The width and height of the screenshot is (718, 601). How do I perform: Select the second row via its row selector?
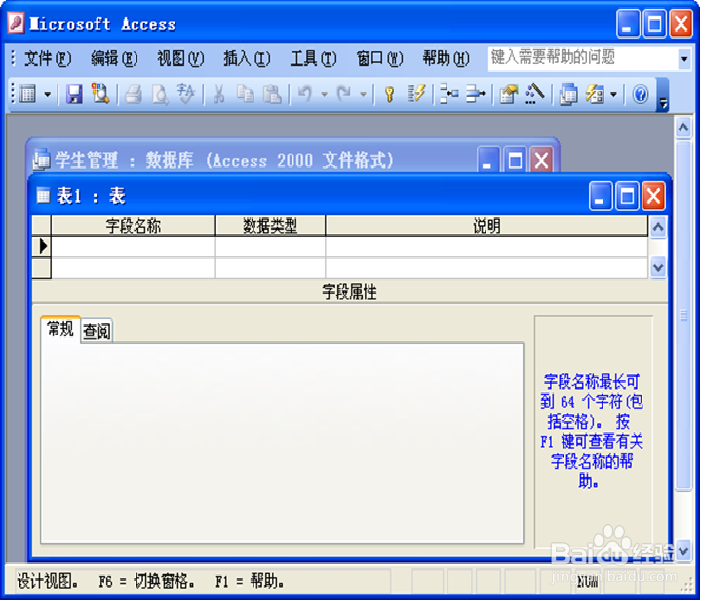coord(42,268)
